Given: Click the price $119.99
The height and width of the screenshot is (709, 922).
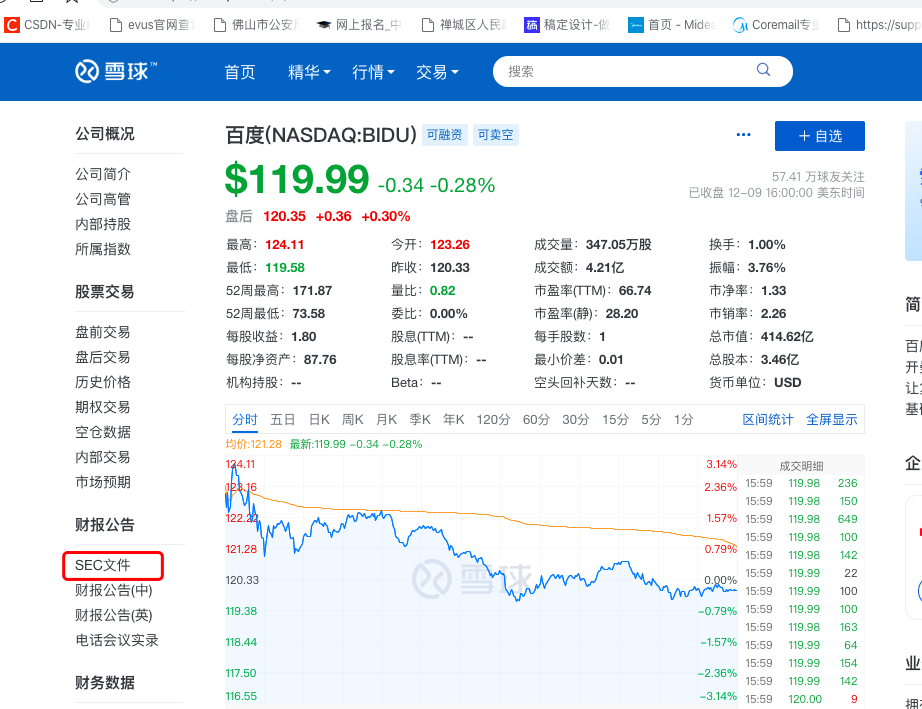Looking at the screenshot, I should pos(297,179).
